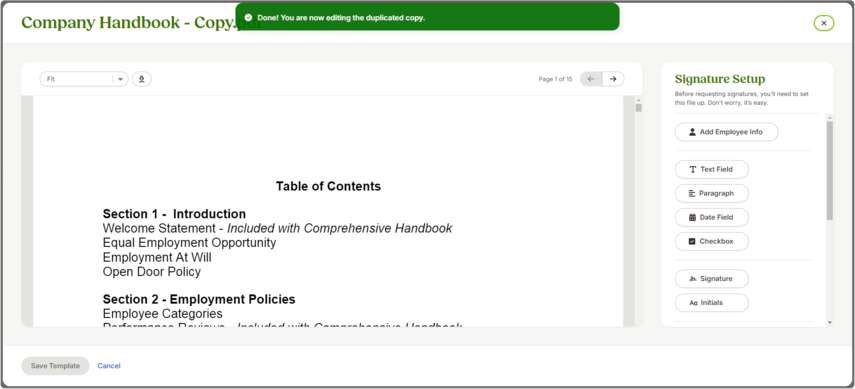Viewport: 855px width, 389px height.
Task: Insert an Initials field
Action: 712,302
